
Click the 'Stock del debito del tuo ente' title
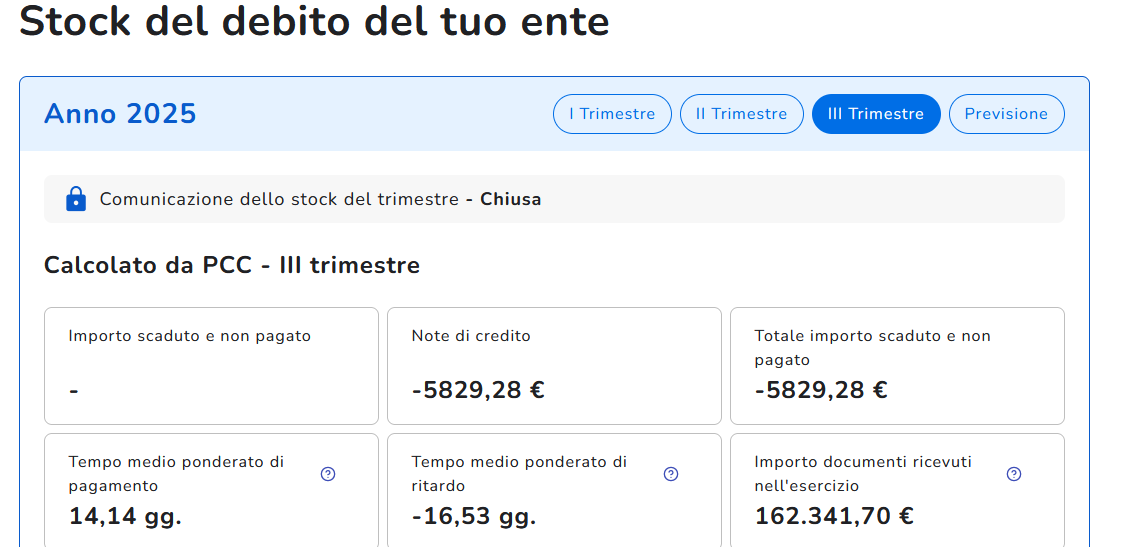tap(314, 22)
